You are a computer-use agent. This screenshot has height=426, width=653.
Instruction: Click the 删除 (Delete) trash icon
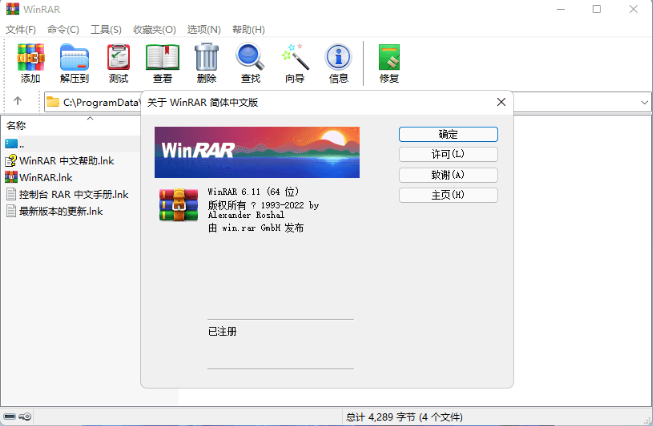(206, 62)
